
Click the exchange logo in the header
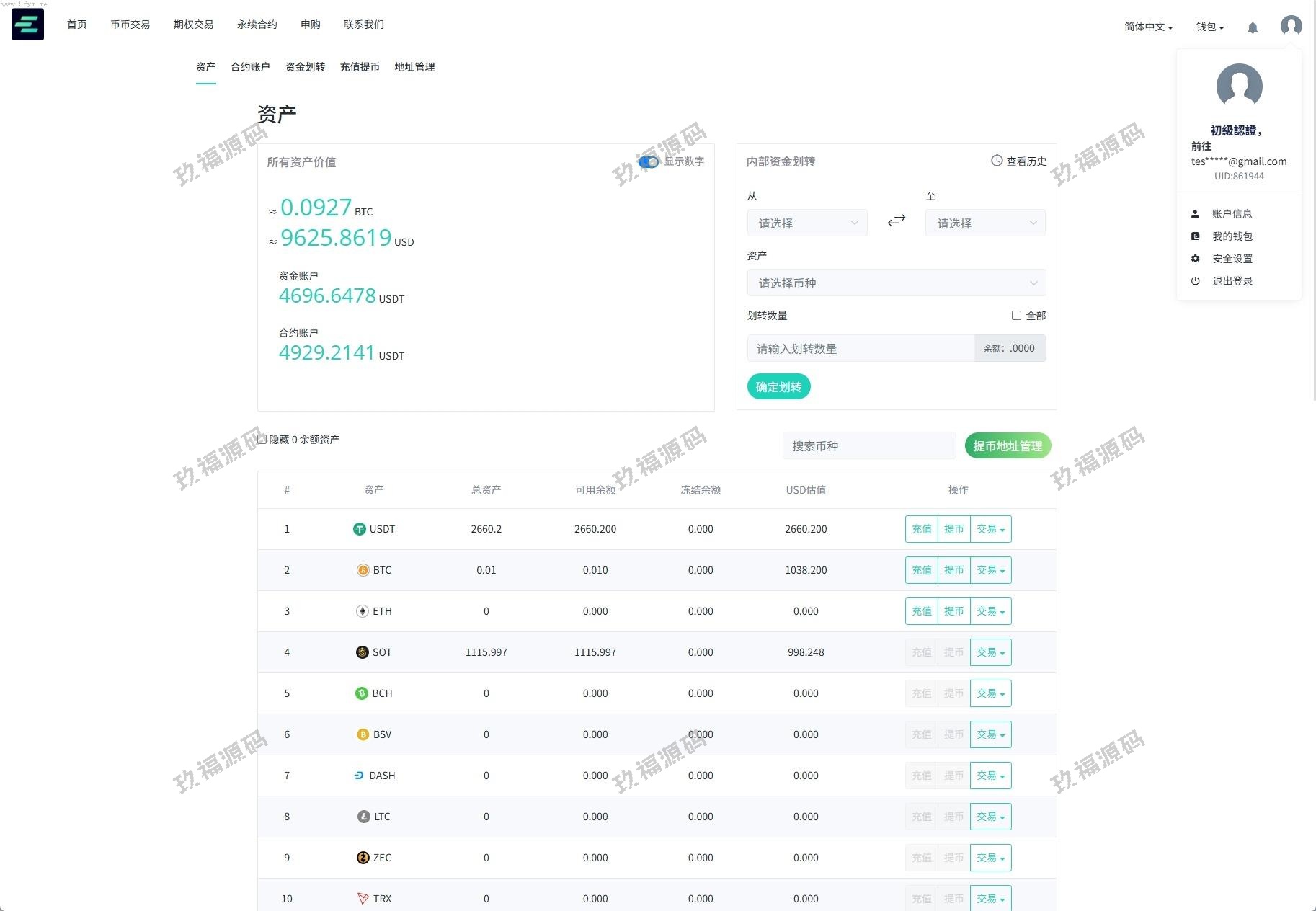(x=27, y=25)
